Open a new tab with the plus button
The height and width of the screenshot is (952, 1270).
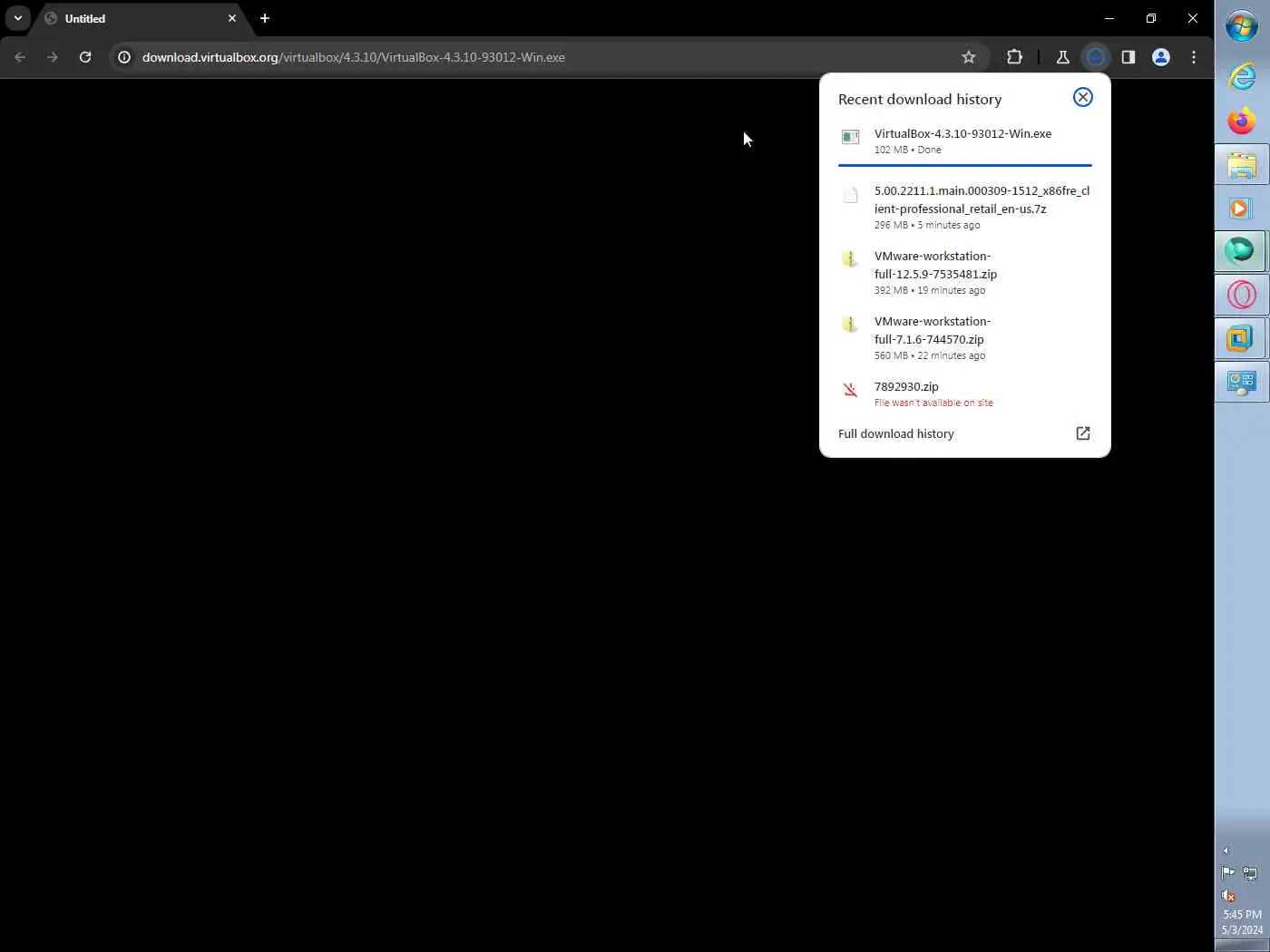coord(265,18)
